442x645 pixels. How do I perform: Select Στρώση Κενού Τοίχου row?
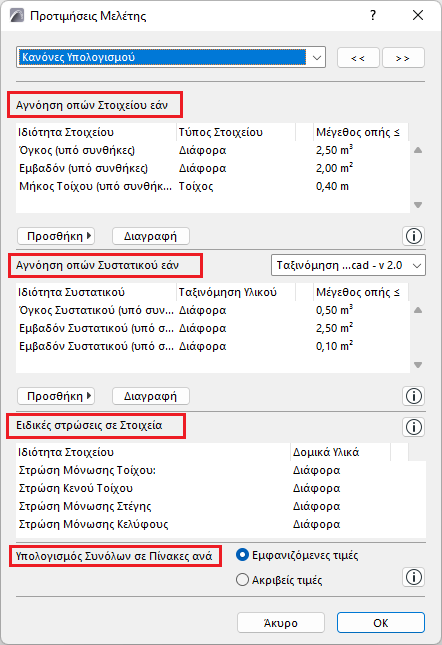[x=221, y=488]
